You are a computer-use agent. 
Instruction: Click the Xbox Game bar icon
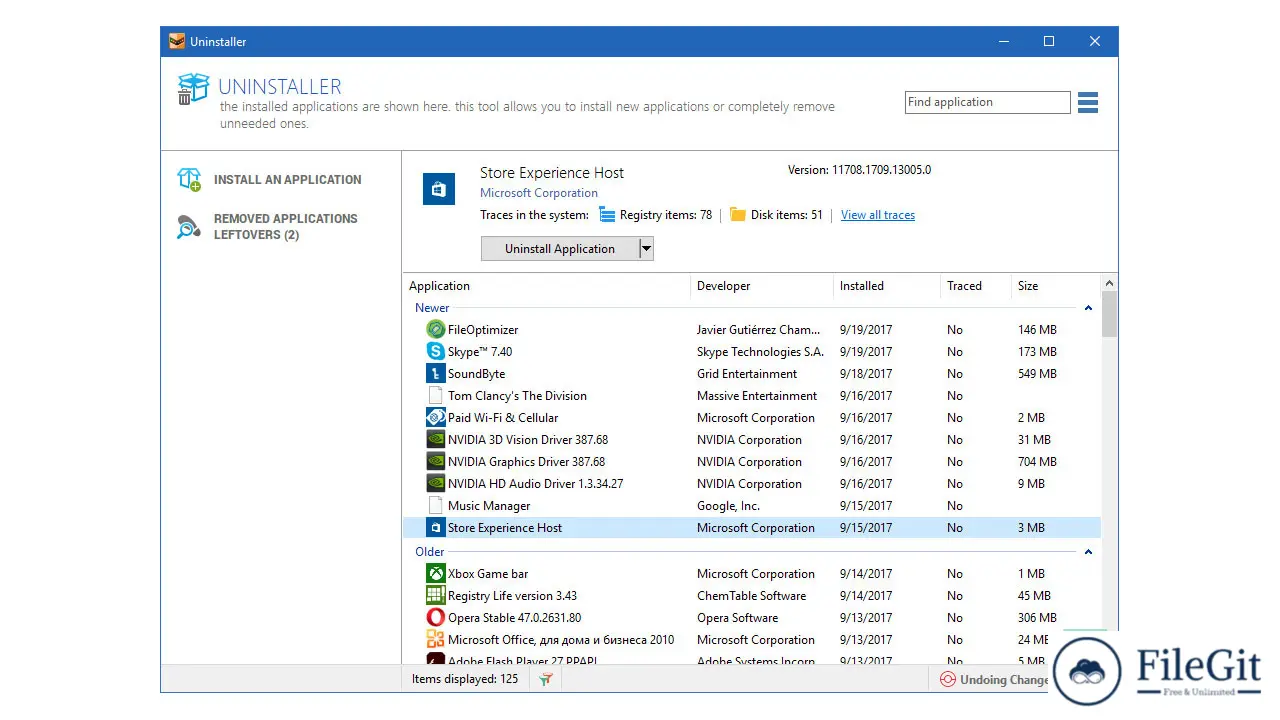(435, 574)
